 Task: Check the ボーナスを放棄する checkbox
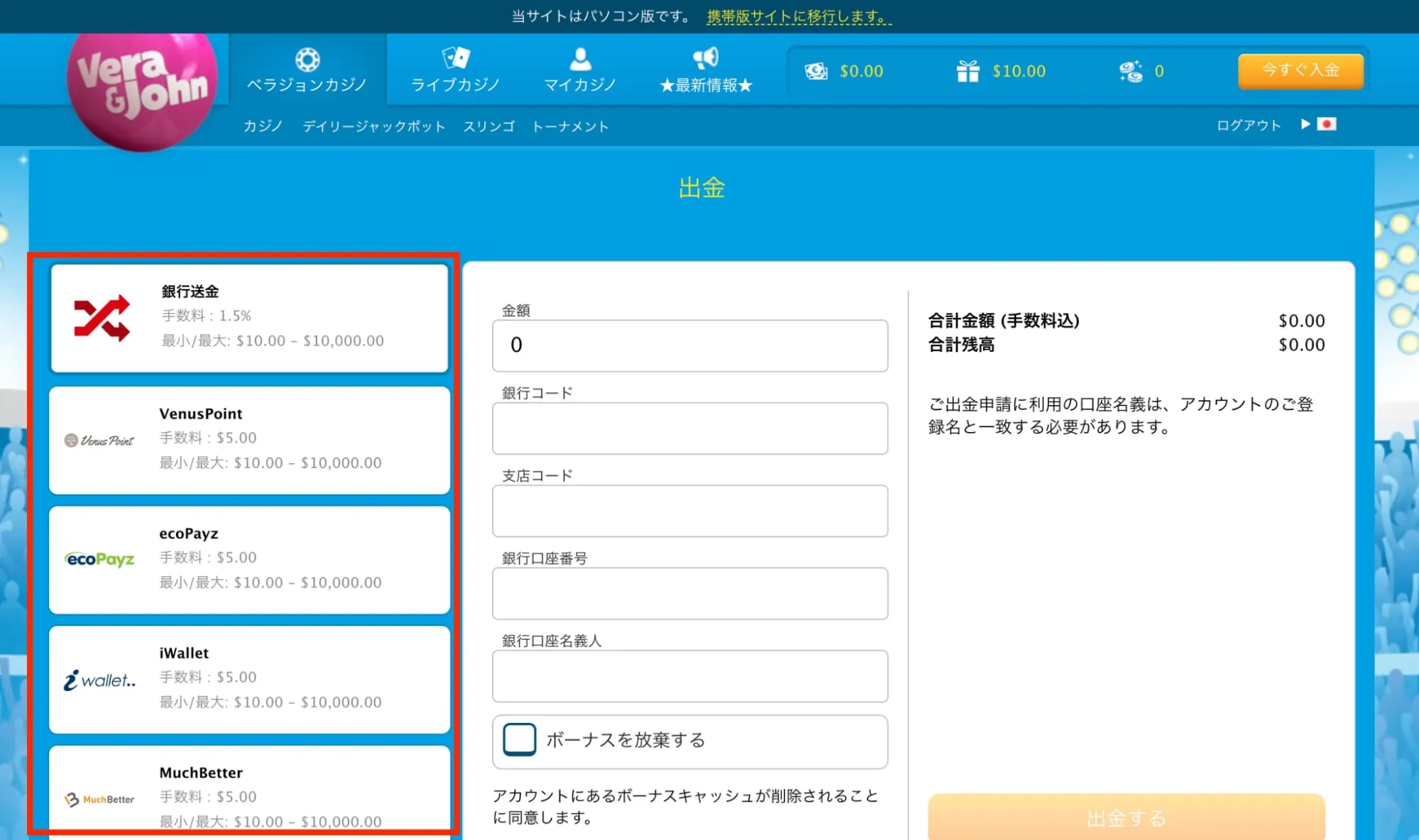[x=520, y=740]
